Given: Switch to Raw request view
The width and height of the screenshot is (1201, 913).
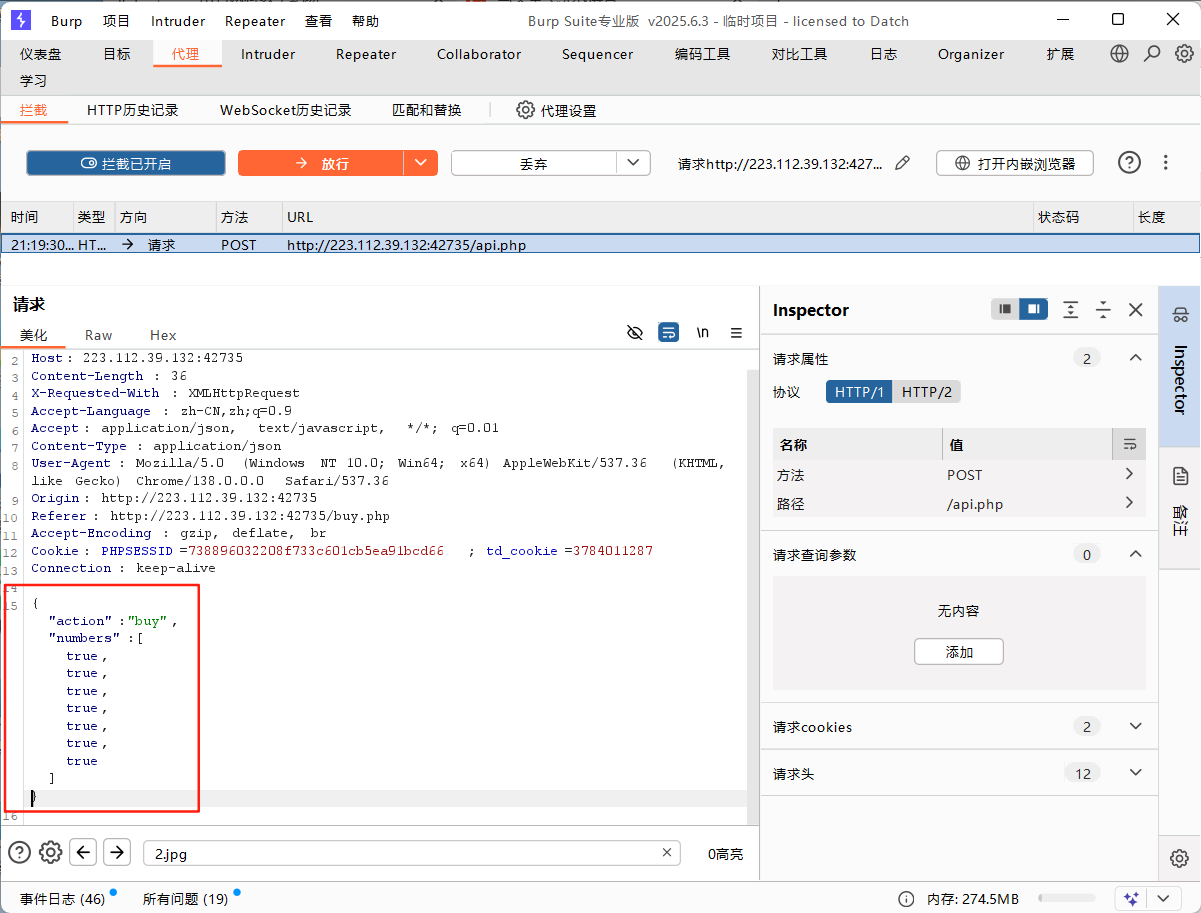Looking at the screenshot, I should click(99, 335).
